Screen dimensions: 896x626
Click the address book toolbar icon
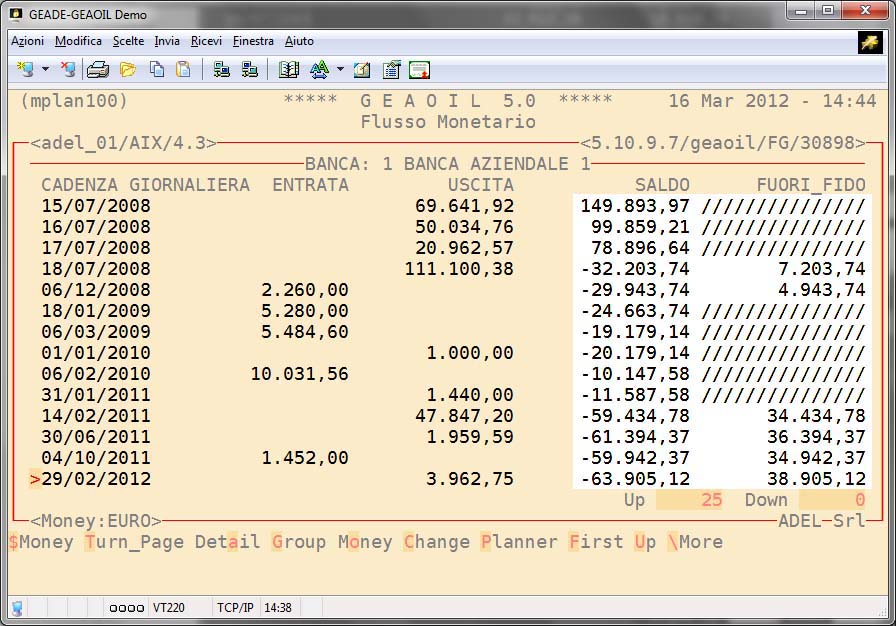point(289,70)
